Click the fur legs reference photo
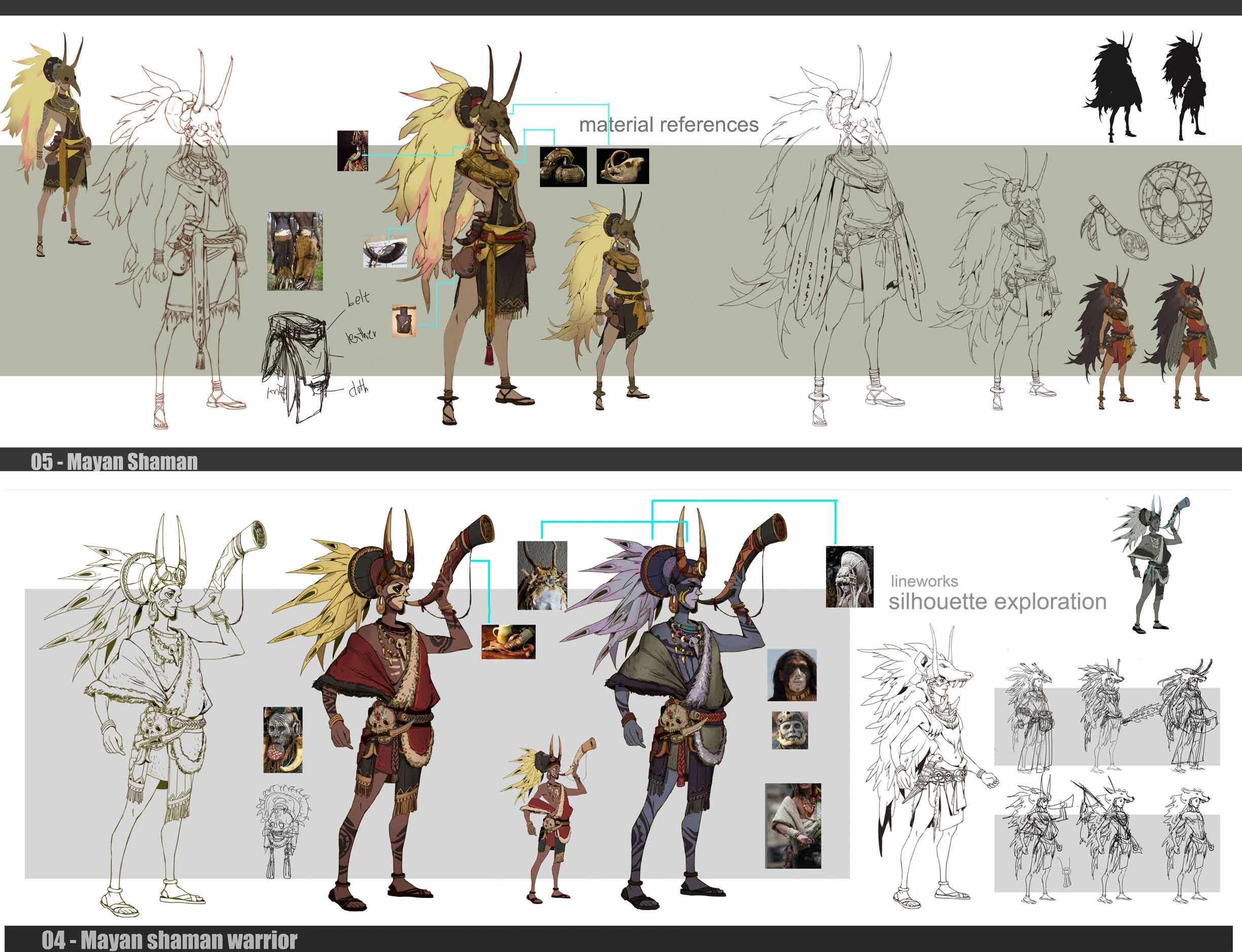1242x952 pixels. pyautogui.click(x=295, y=251)
